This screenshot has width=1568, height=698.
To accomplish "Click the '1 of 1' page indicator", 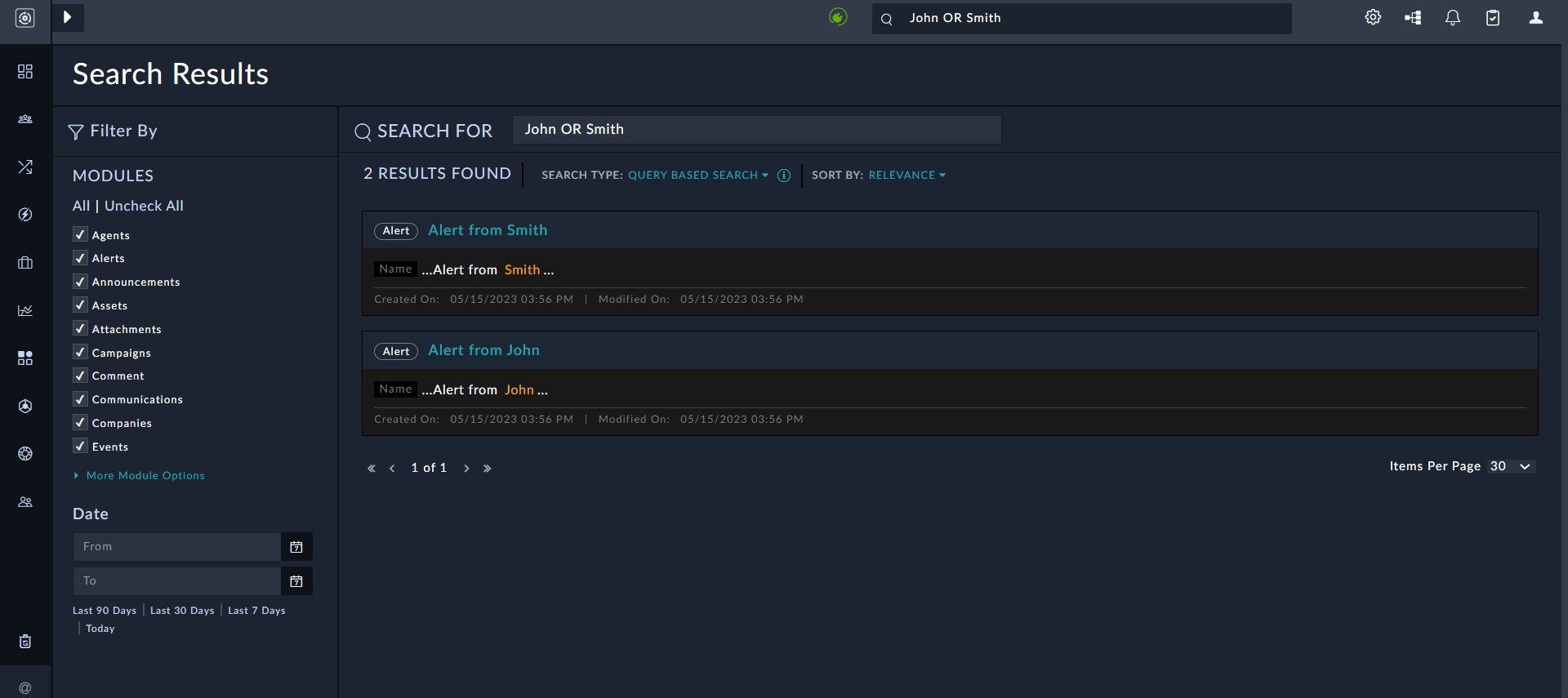I will (429, 468).
